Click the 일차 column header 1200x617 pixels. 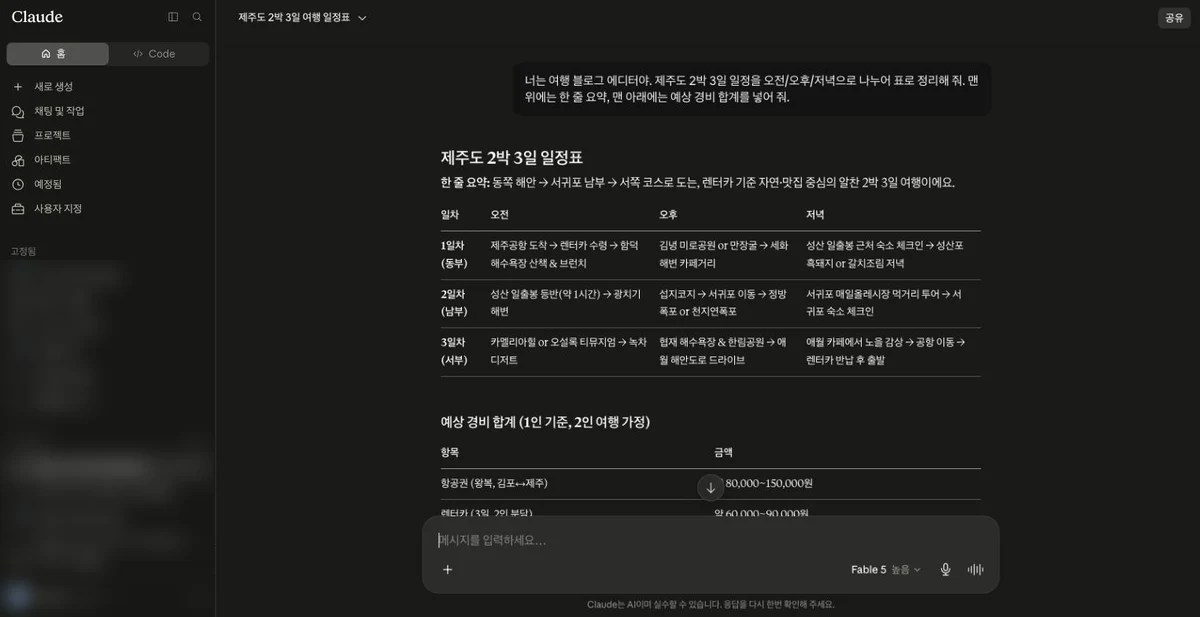(450, 215)
